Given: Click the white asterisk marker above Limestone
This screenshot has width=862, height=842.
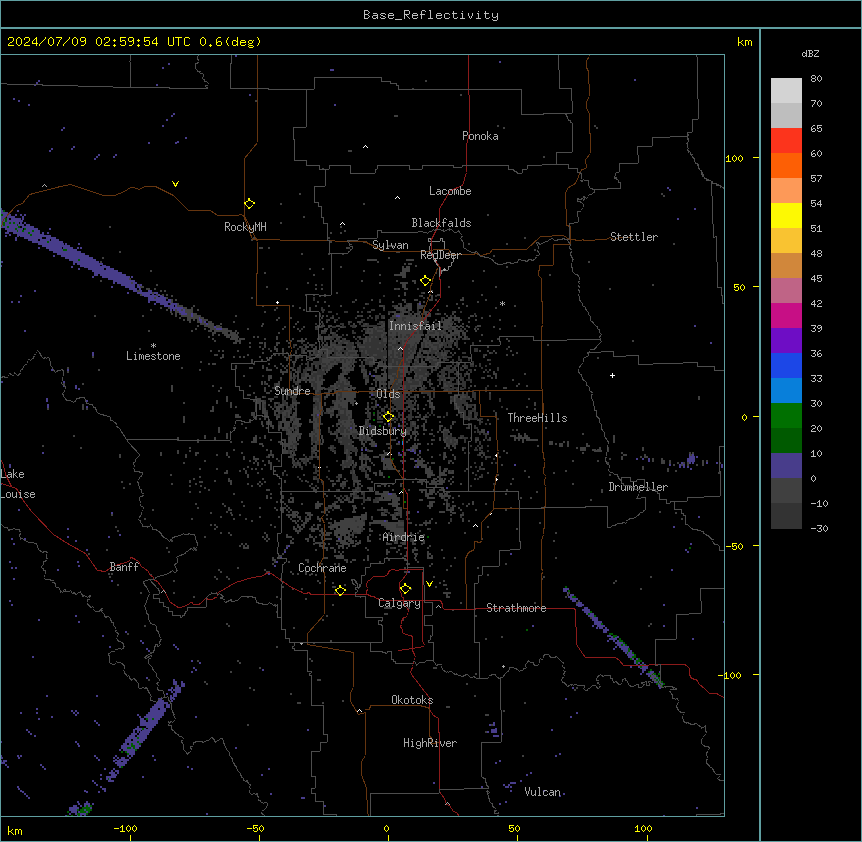Looking at the screenshot, I should tap(153, 346).
